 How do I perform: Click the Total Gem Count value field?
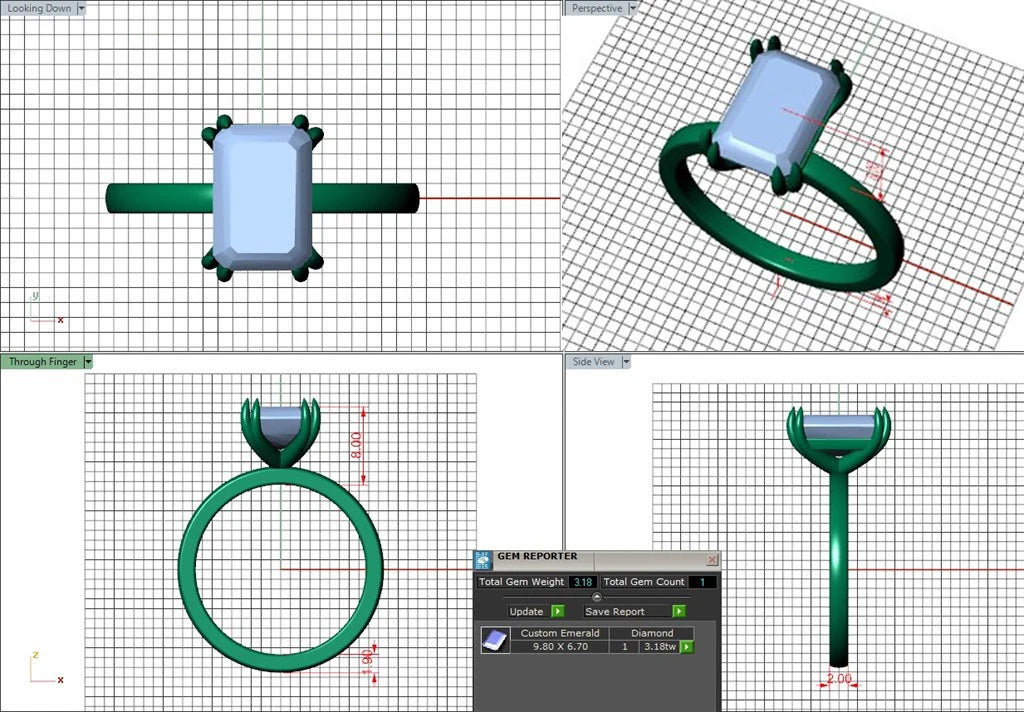(x=702, y=582)
